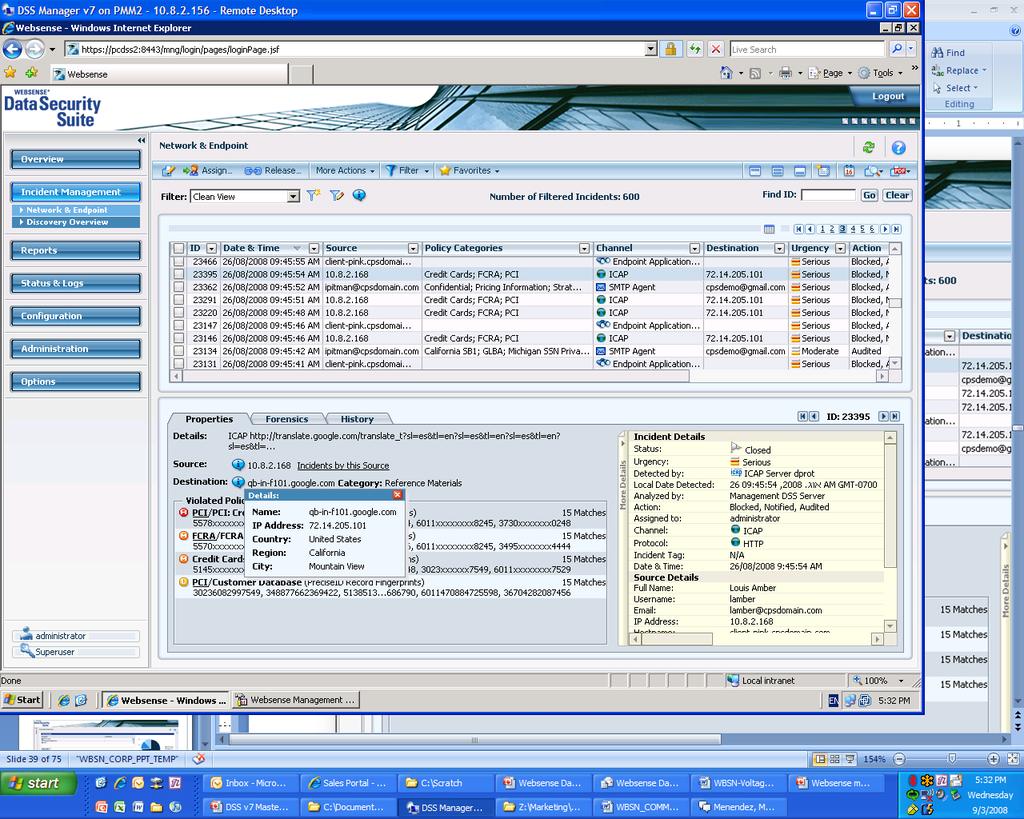Screen dimensions: 1024x819
Task: Switch to the Forensics tab
Action: pos(286,419)
